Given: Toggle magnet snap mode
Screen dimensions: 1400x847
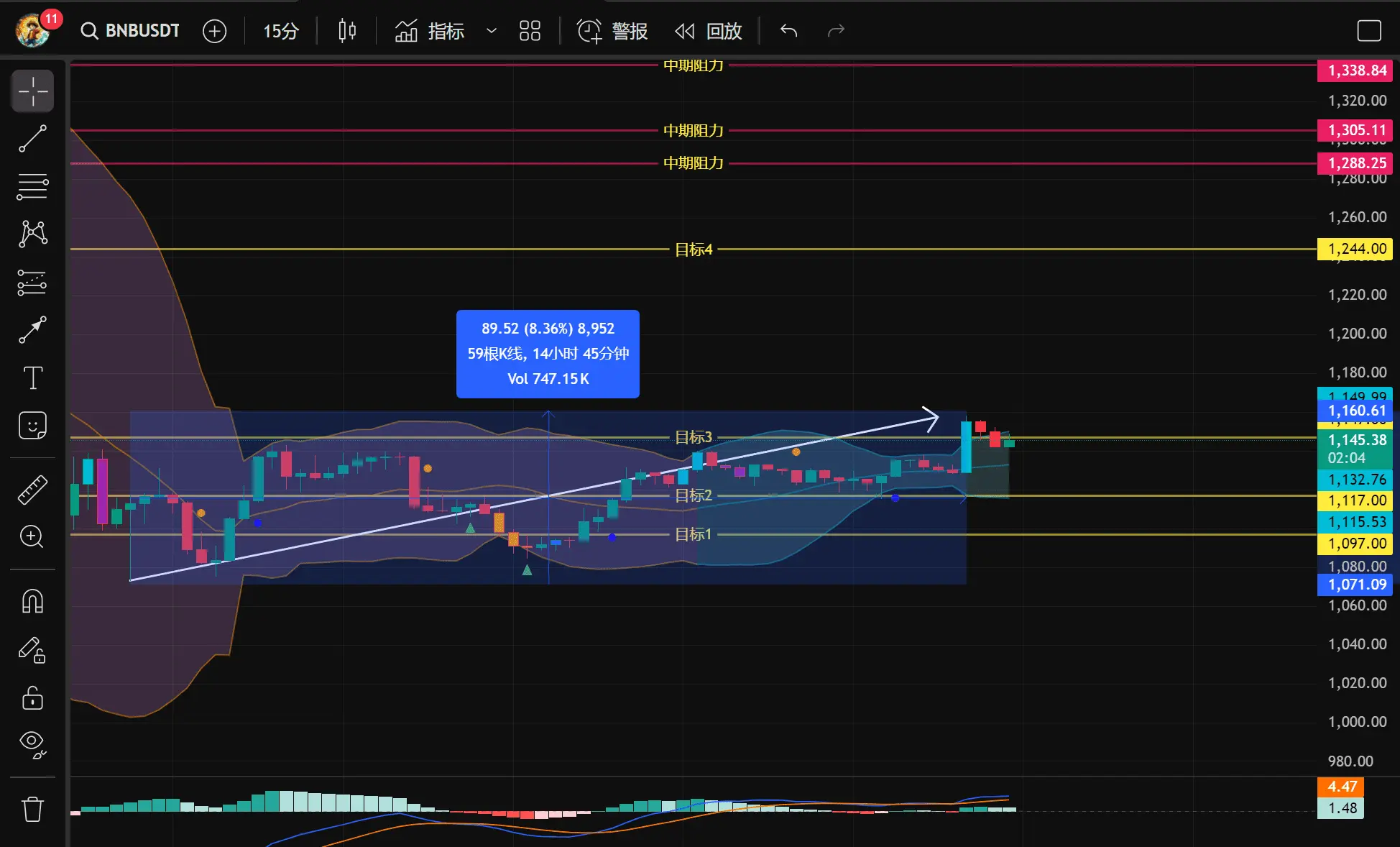Looking at the screenshot, I should point(32,600).
